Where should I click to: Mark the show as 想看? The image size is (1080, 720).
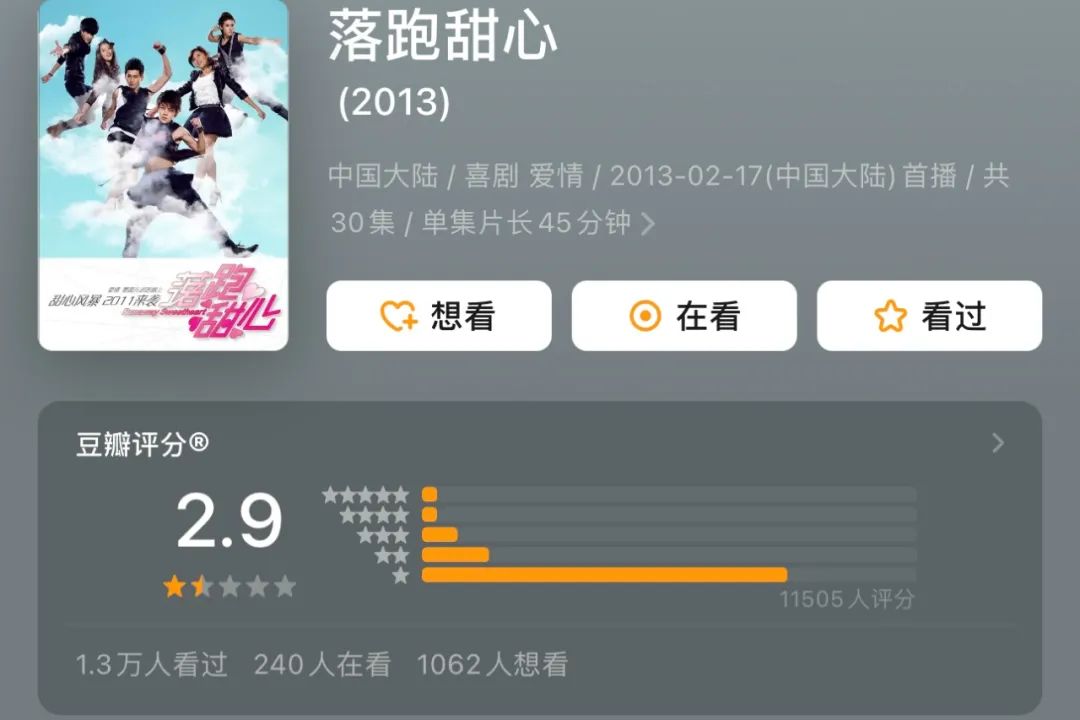tap(439, 316)
